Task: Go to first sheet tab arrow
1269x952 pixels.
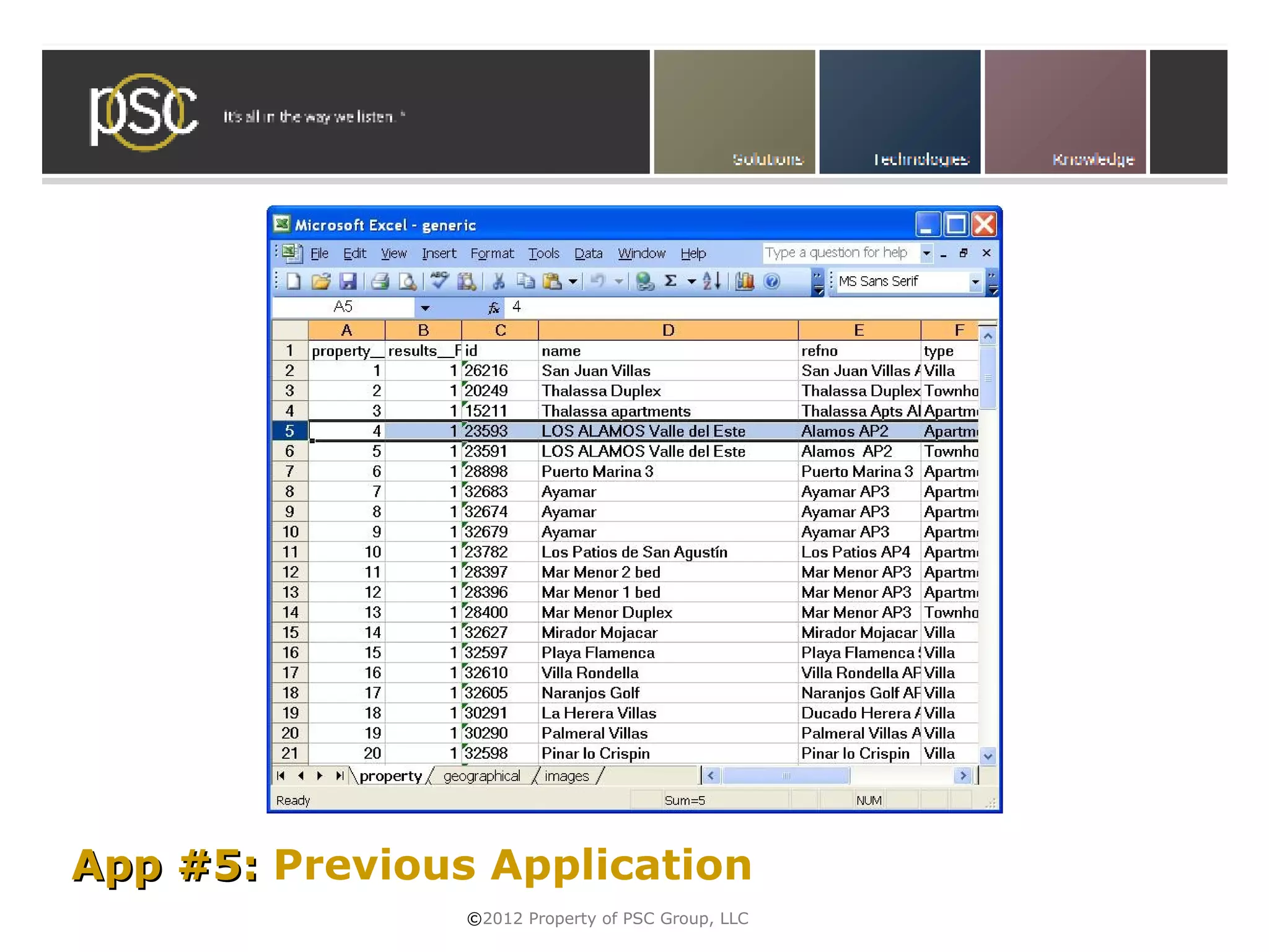Action: coord(281,775)
